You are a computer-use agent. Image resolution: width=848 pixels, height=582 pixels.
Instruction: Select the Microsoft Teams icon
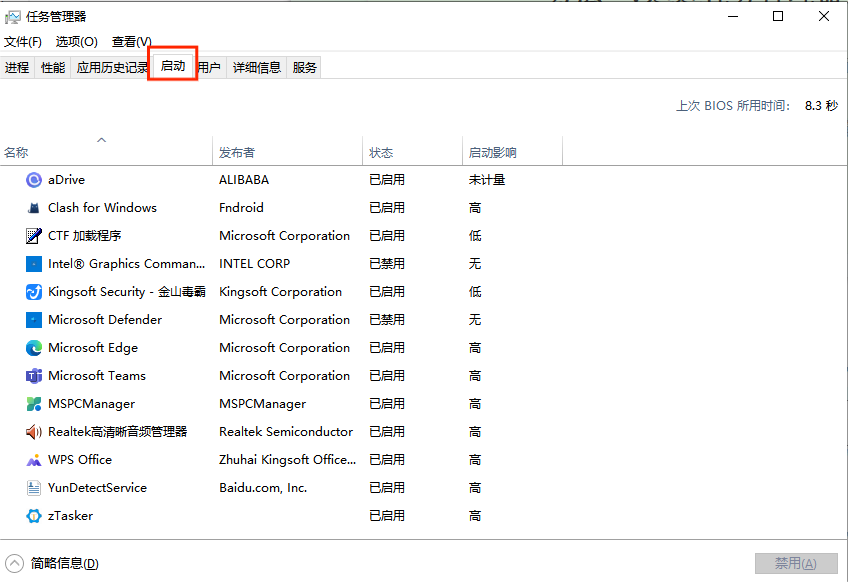[32, 375]
